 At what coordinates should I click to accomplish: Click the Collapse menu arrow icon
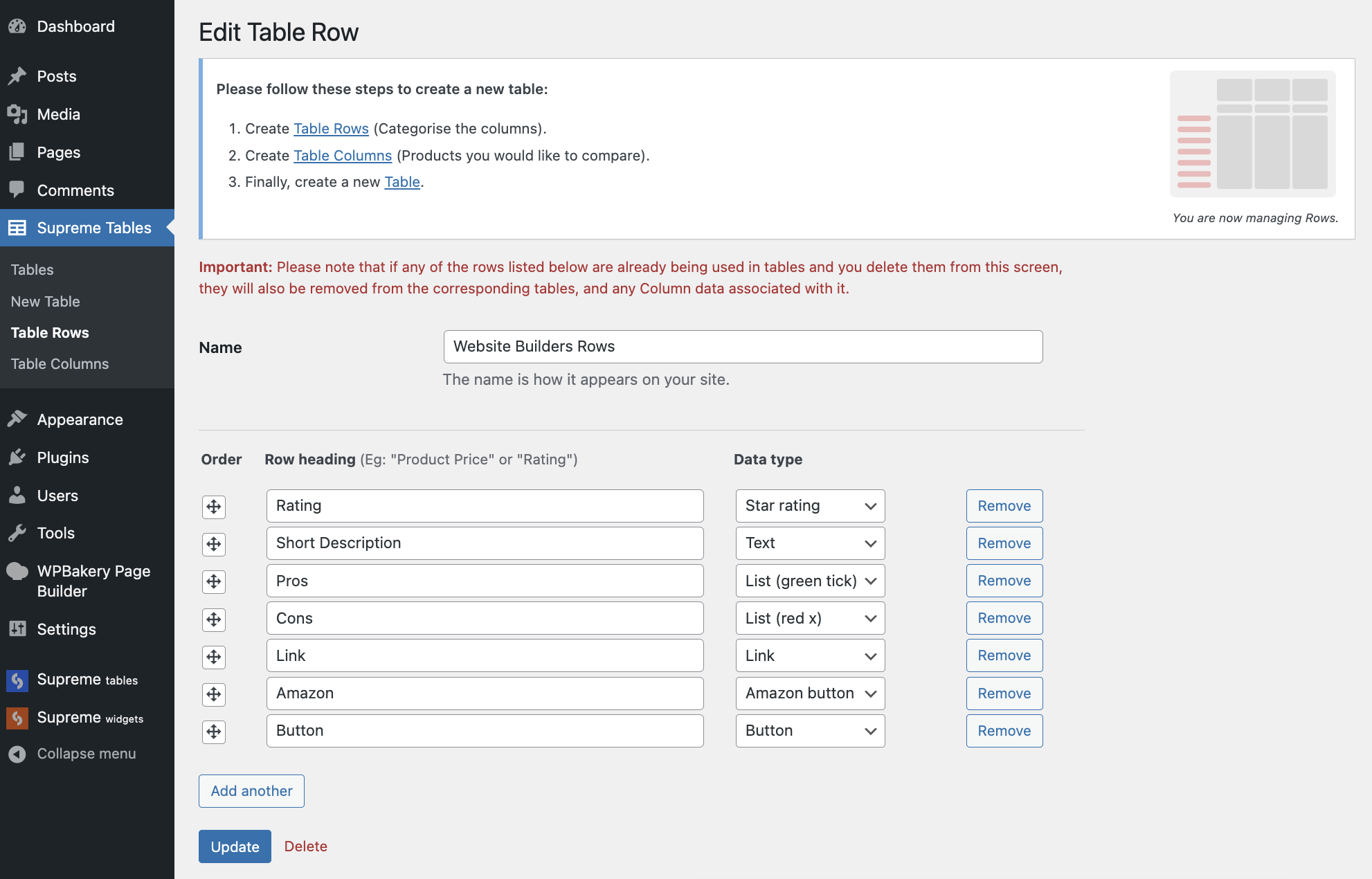[x=17, y=754]
